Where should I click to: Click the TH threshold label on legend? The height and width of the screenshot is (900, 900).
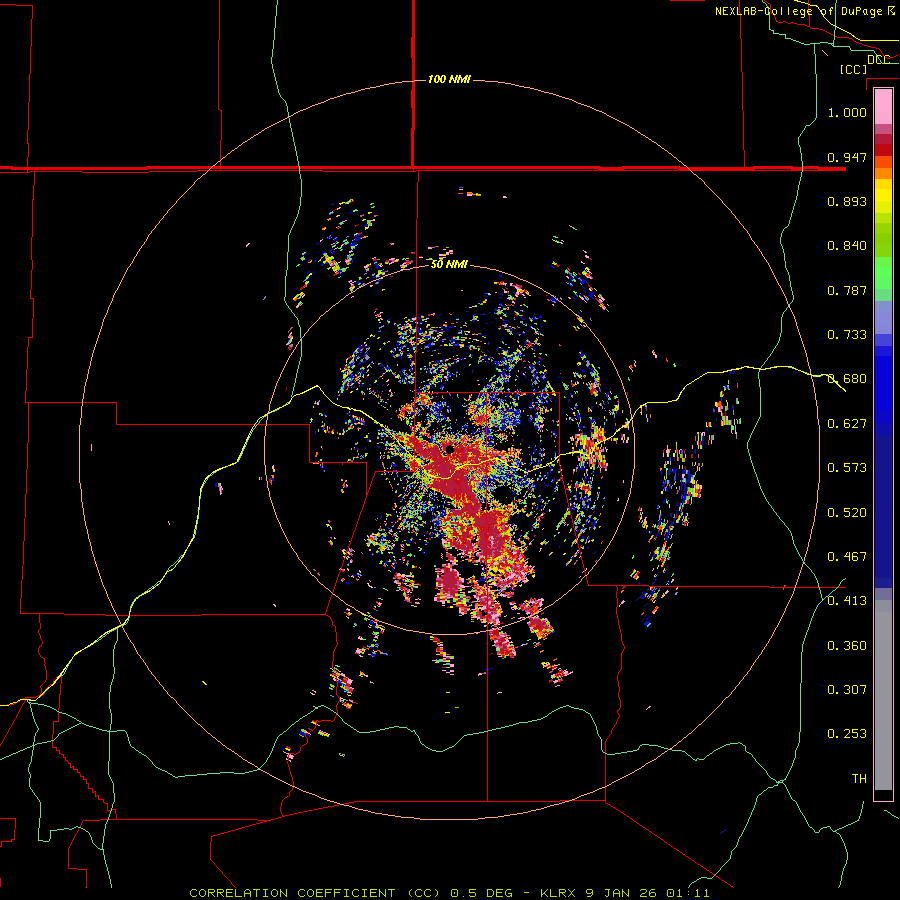click(859, 779)
